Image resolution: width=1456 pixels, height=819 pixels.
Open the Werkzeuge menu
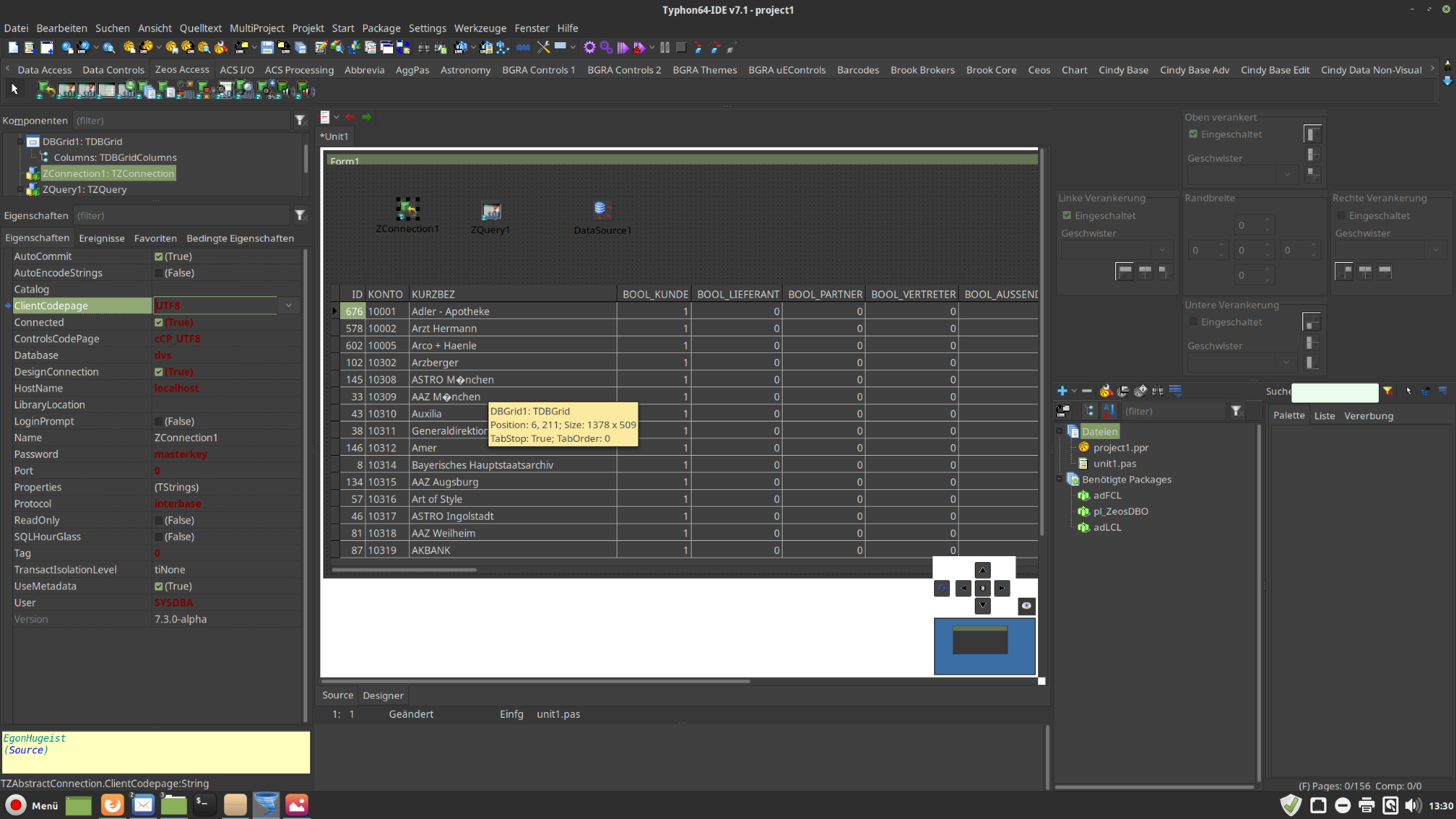point(480,28)
